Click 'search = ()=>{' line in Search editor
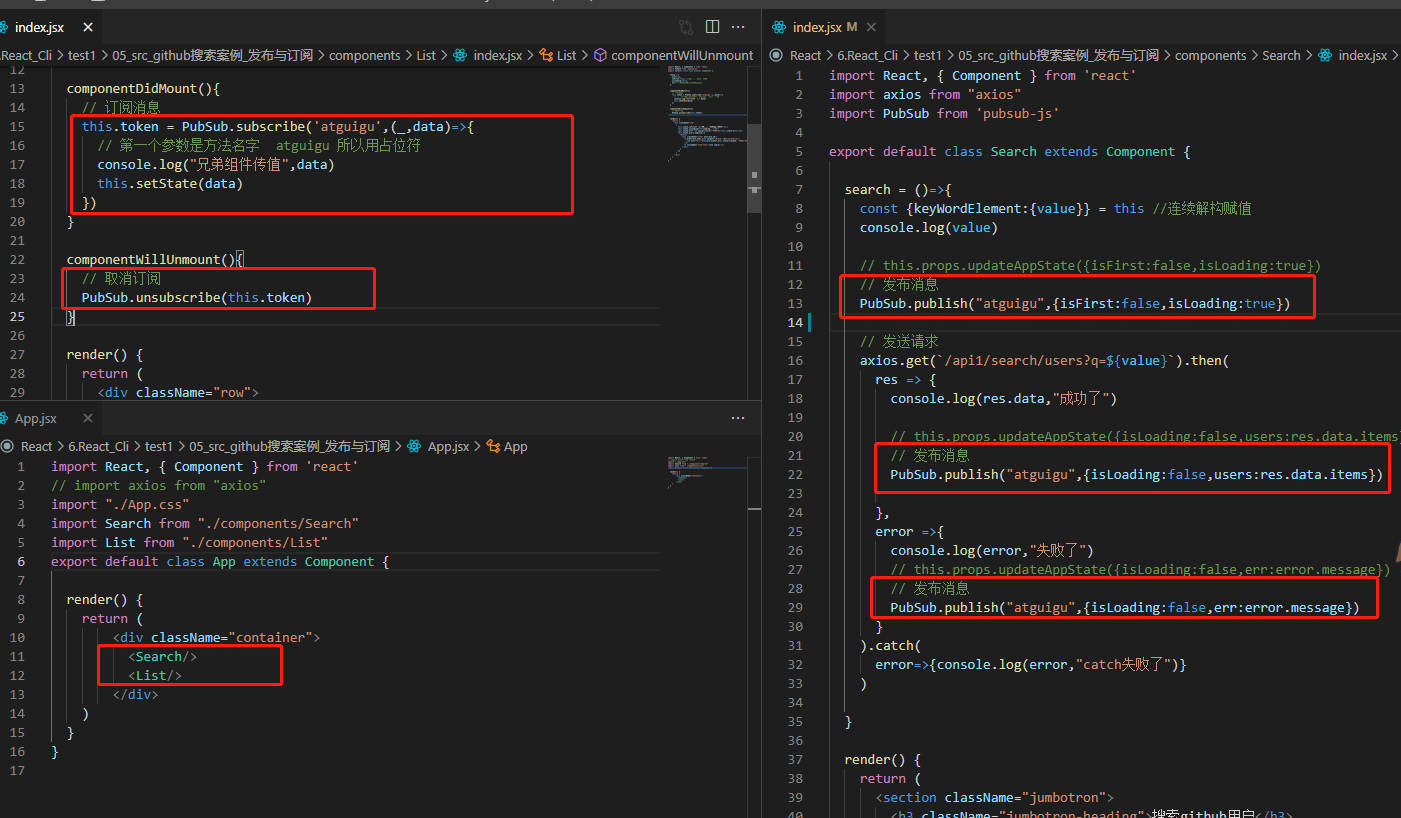Viewport: 1401px width, 818px height. (x=898, y=189)
